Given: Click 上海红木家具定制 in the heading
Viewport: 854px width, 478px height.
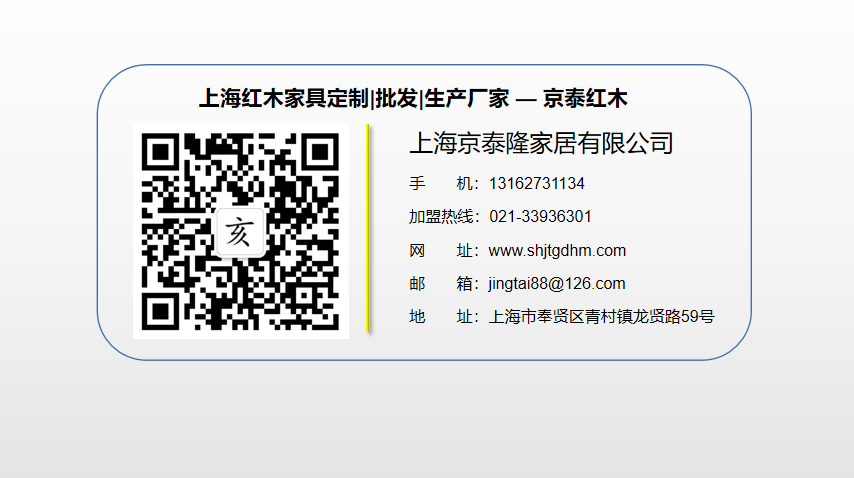Looking at the screenshot, I should (x=283, y=98).
